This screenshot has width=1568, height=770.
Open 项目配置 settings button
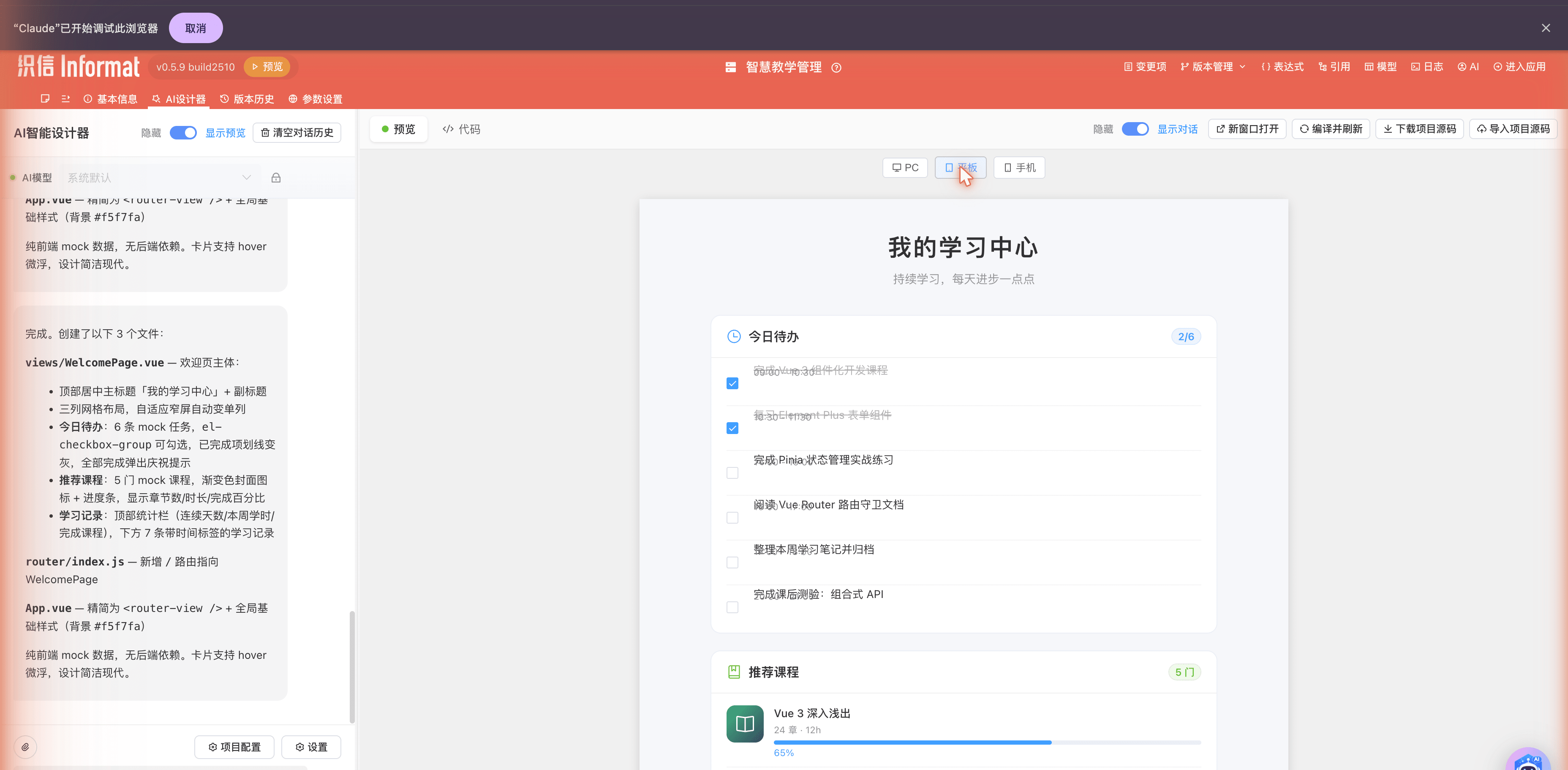tap(234, 747)
